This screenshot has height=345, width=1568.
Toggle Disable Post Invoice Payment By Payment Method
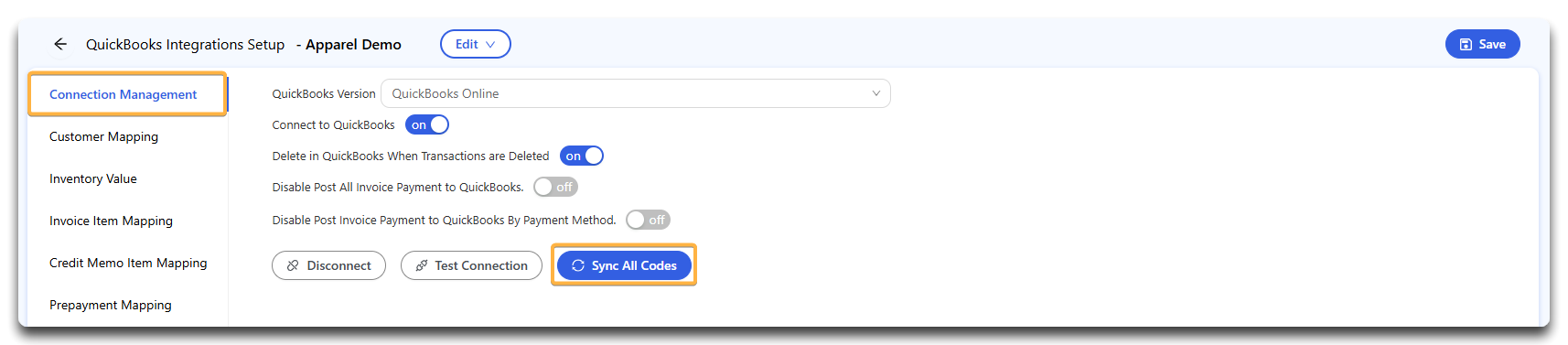648,220
